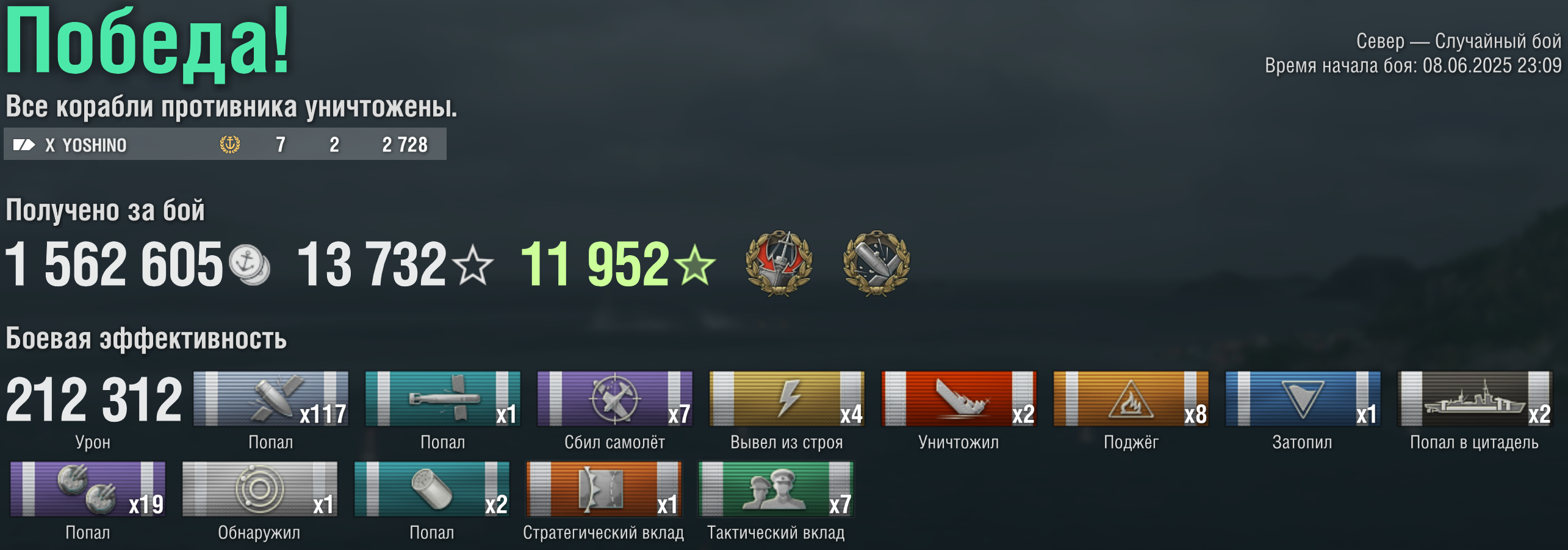Click the X Yoshino ship row
Screen dimensions: 1568x550
pos(225,144)
